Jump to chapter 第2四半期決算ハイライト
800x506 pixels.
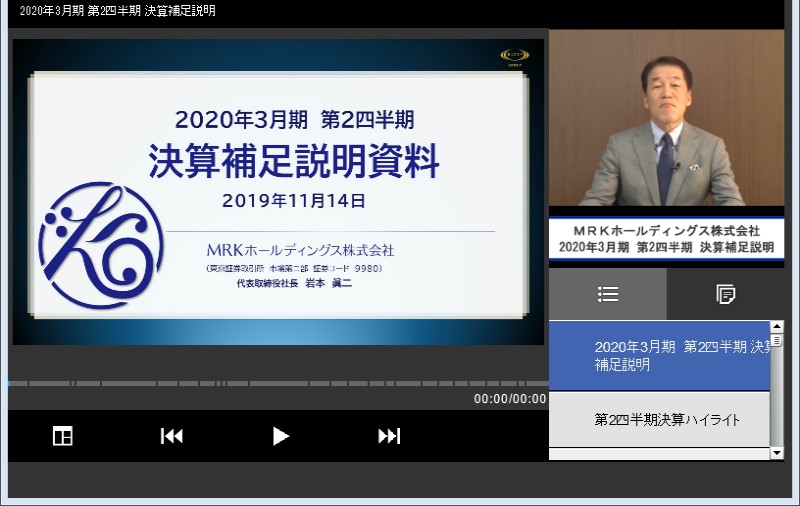659,419
